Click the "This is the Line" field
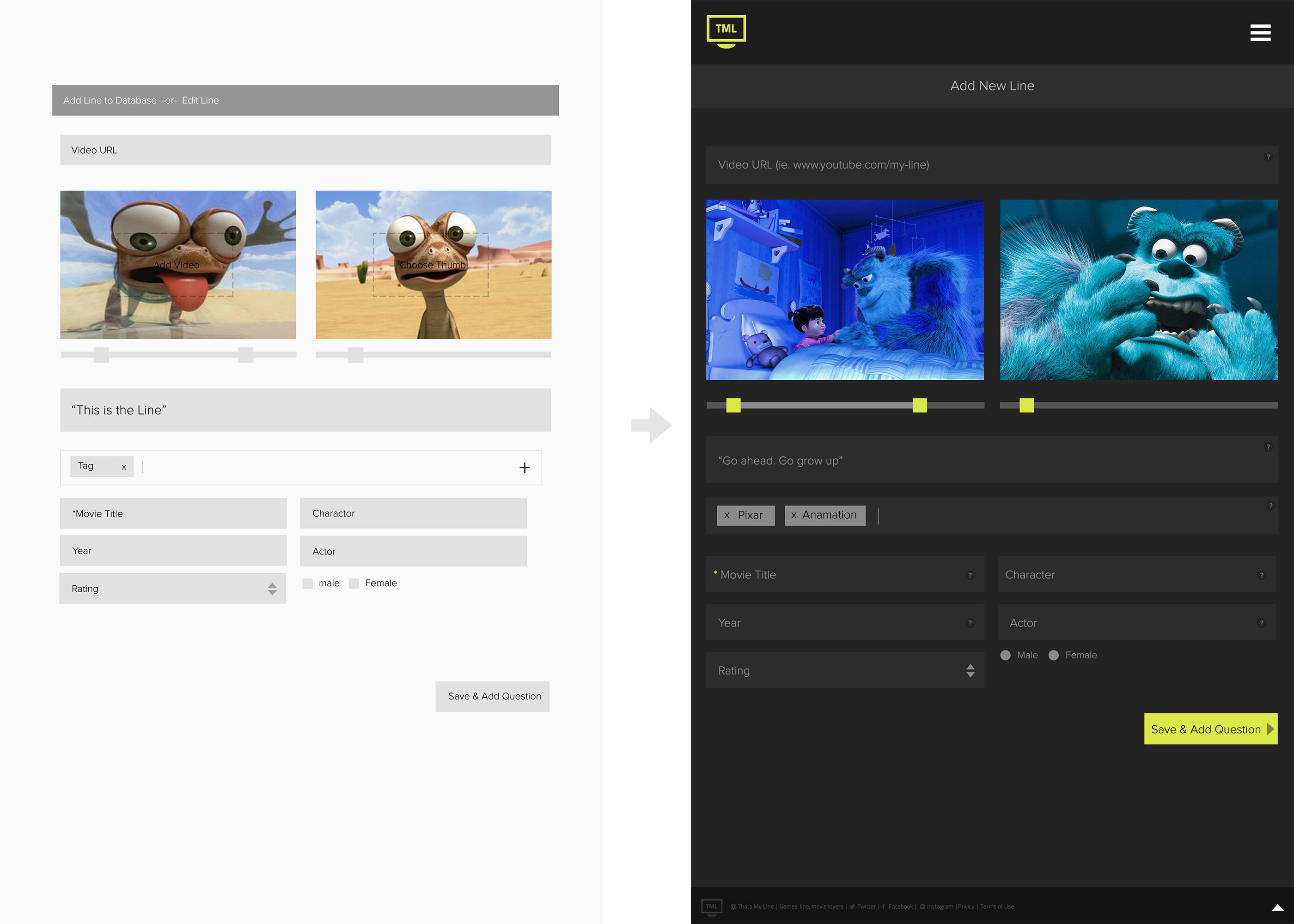1294x924 pixels. click(305, 410)
